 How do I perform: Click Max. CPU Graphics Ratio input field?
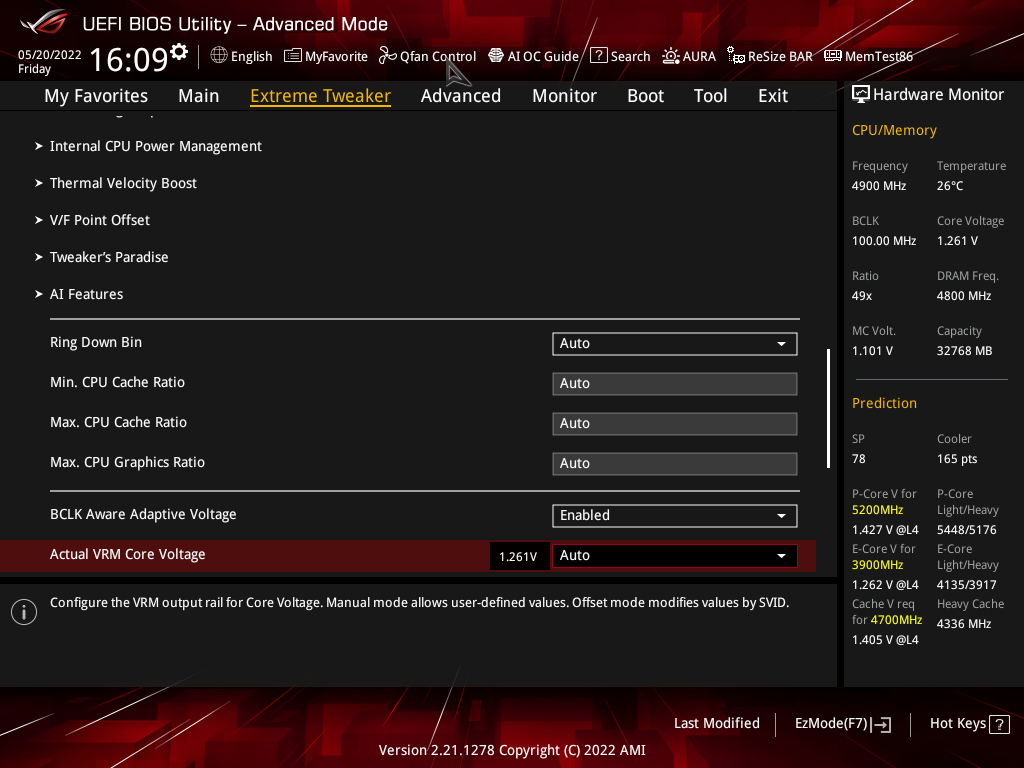pyautogui.click(x=675, y=464)
